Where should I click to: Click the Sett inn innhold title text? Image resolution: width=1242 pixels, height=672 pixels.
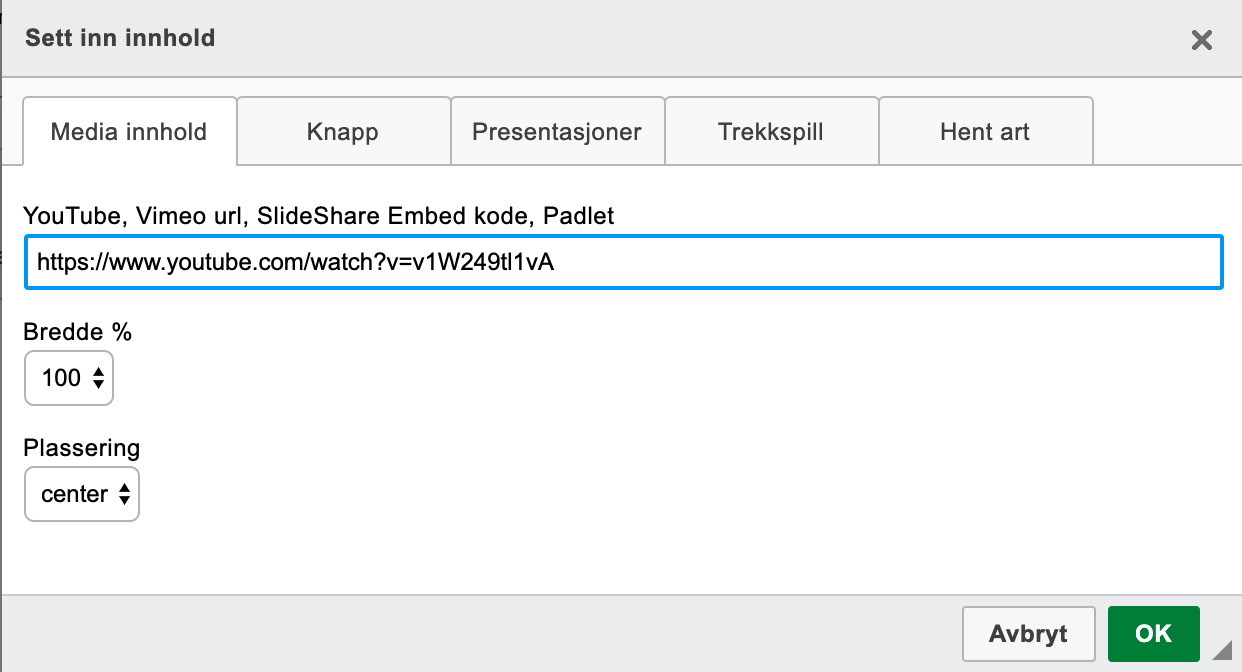point(120,39)
